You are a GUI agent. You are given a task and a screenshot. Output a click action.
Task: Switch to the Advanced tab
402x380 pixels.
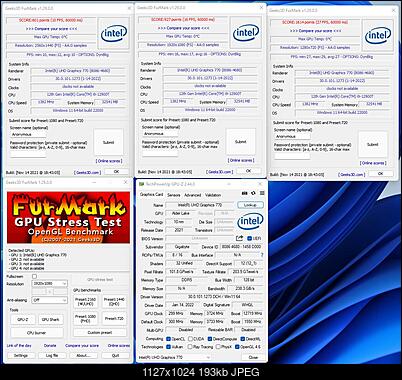tap(192, 195)
